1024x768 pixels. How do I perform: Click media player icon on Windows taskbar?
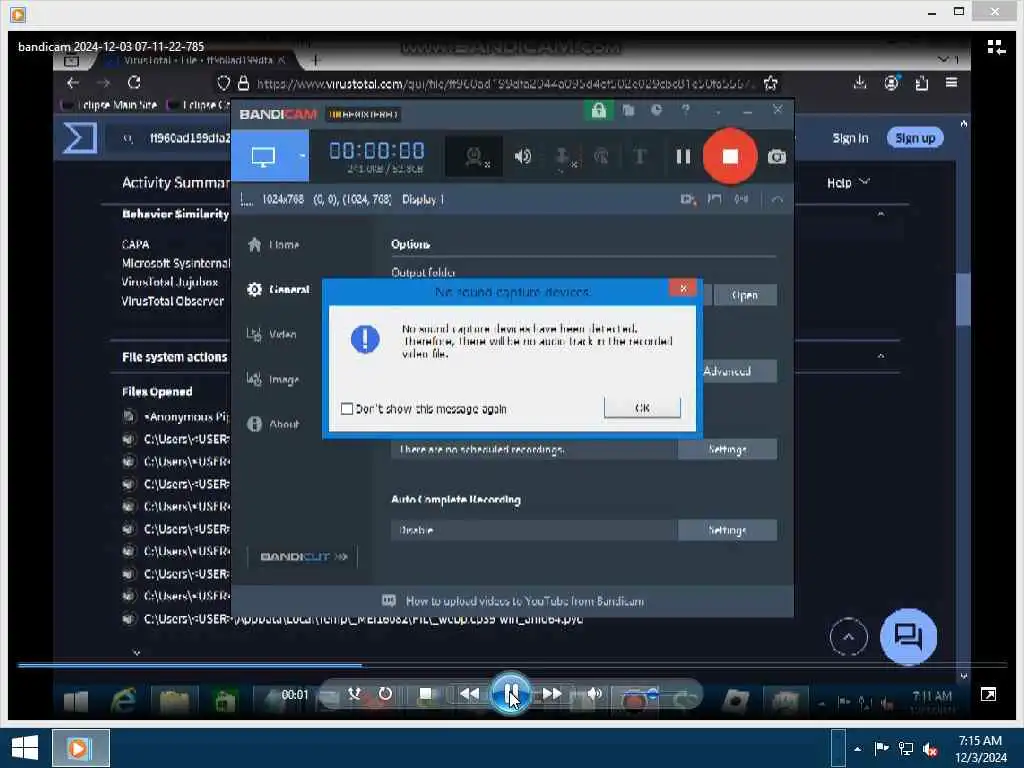point(80,748)
